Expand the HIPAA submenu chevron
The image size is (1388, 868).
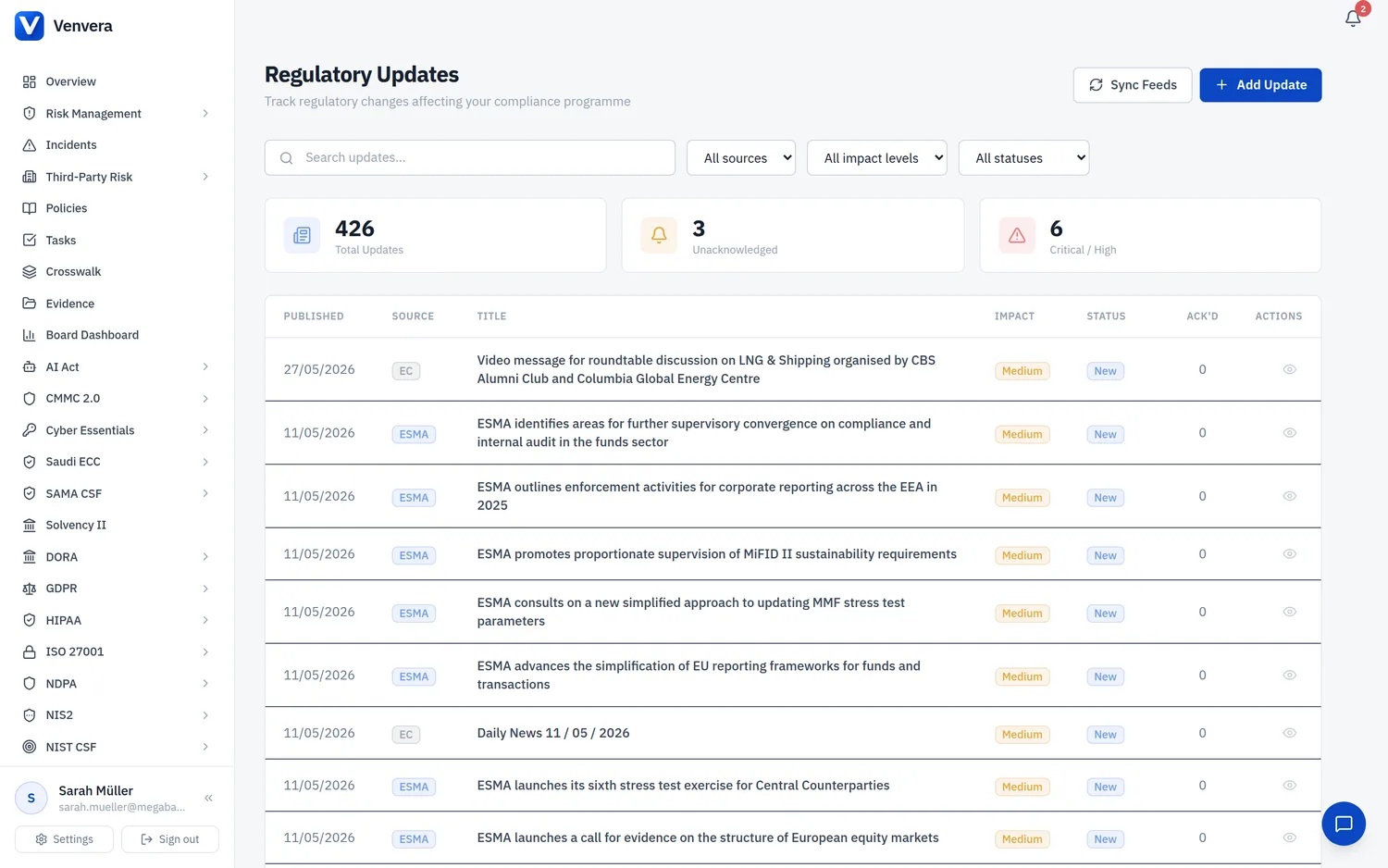click(x=205, y=620)
